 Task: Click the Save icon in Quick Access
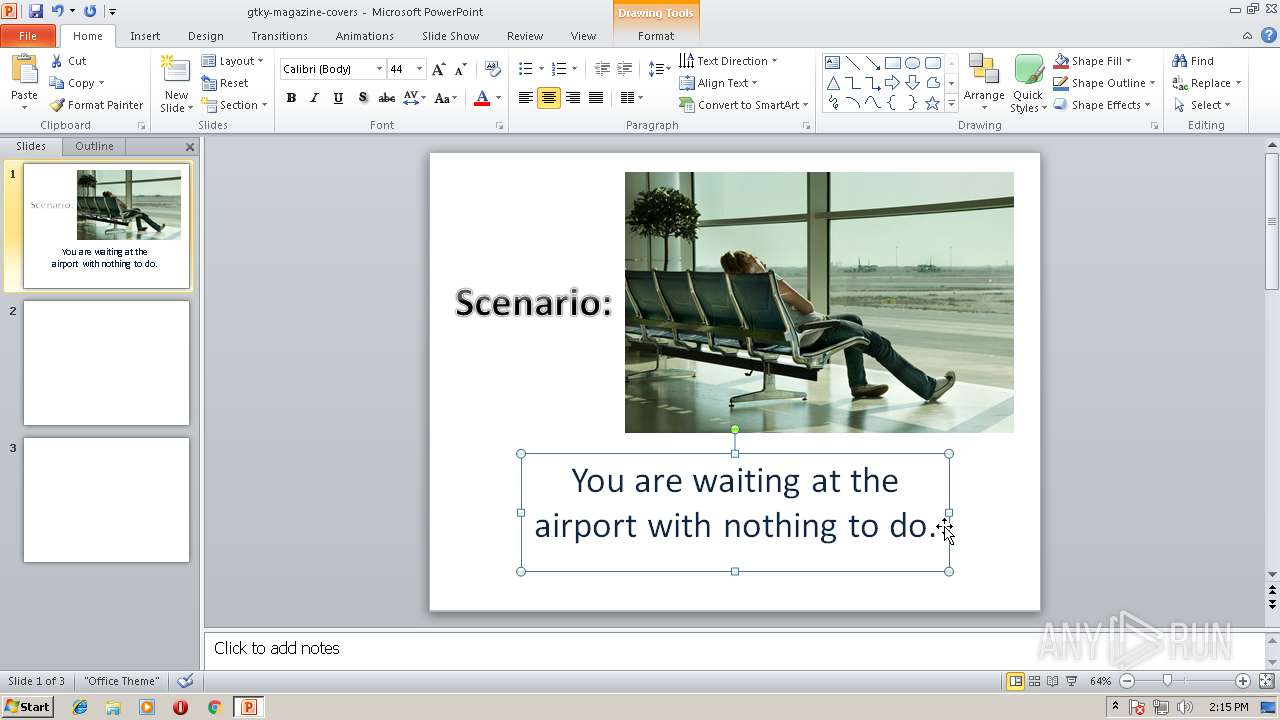tap(36, 11)
